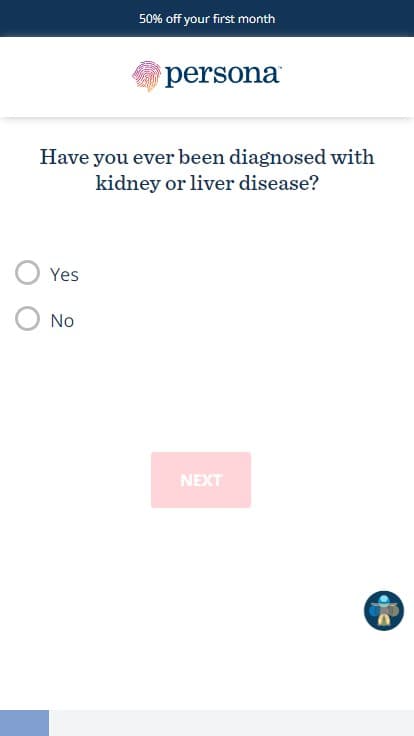414x736 pixels.
Task: Click the filled blue progress bar segment
Action: click(x=24, y=723)
